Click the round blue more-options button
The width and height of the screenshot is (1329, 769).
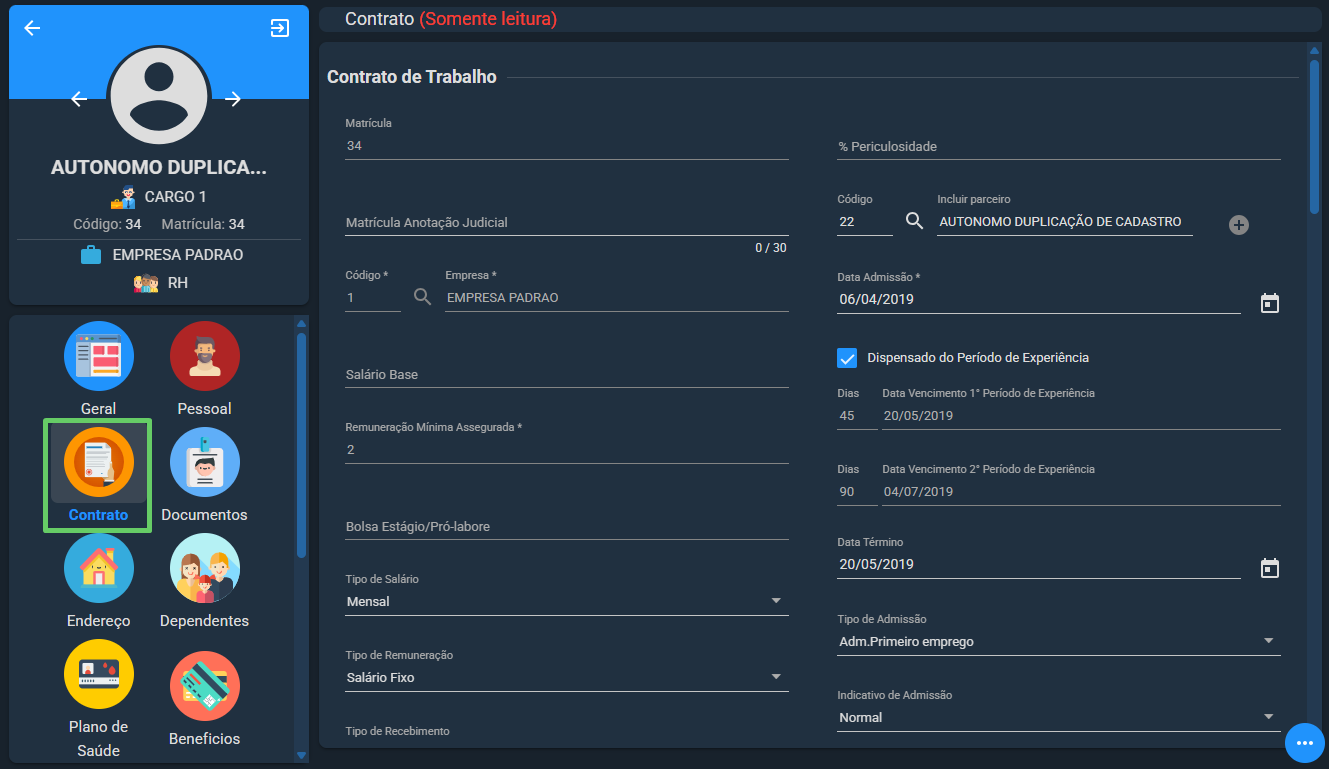pyautogui.click(x=1304, y=743)
